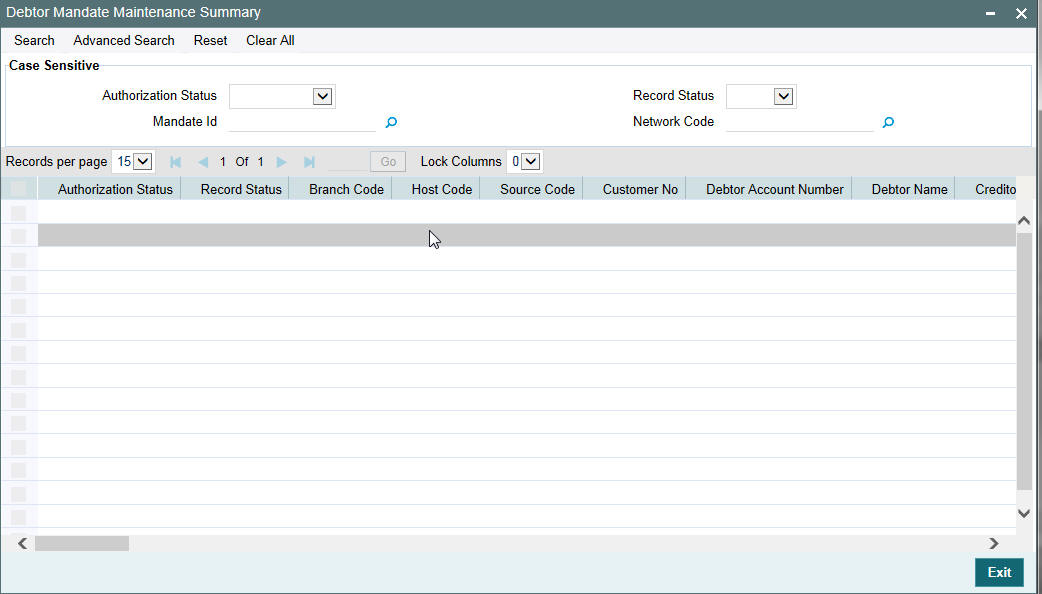Screen dimensions: 1042x594
Task: Click Search in the toolbar
Action: 35,41
